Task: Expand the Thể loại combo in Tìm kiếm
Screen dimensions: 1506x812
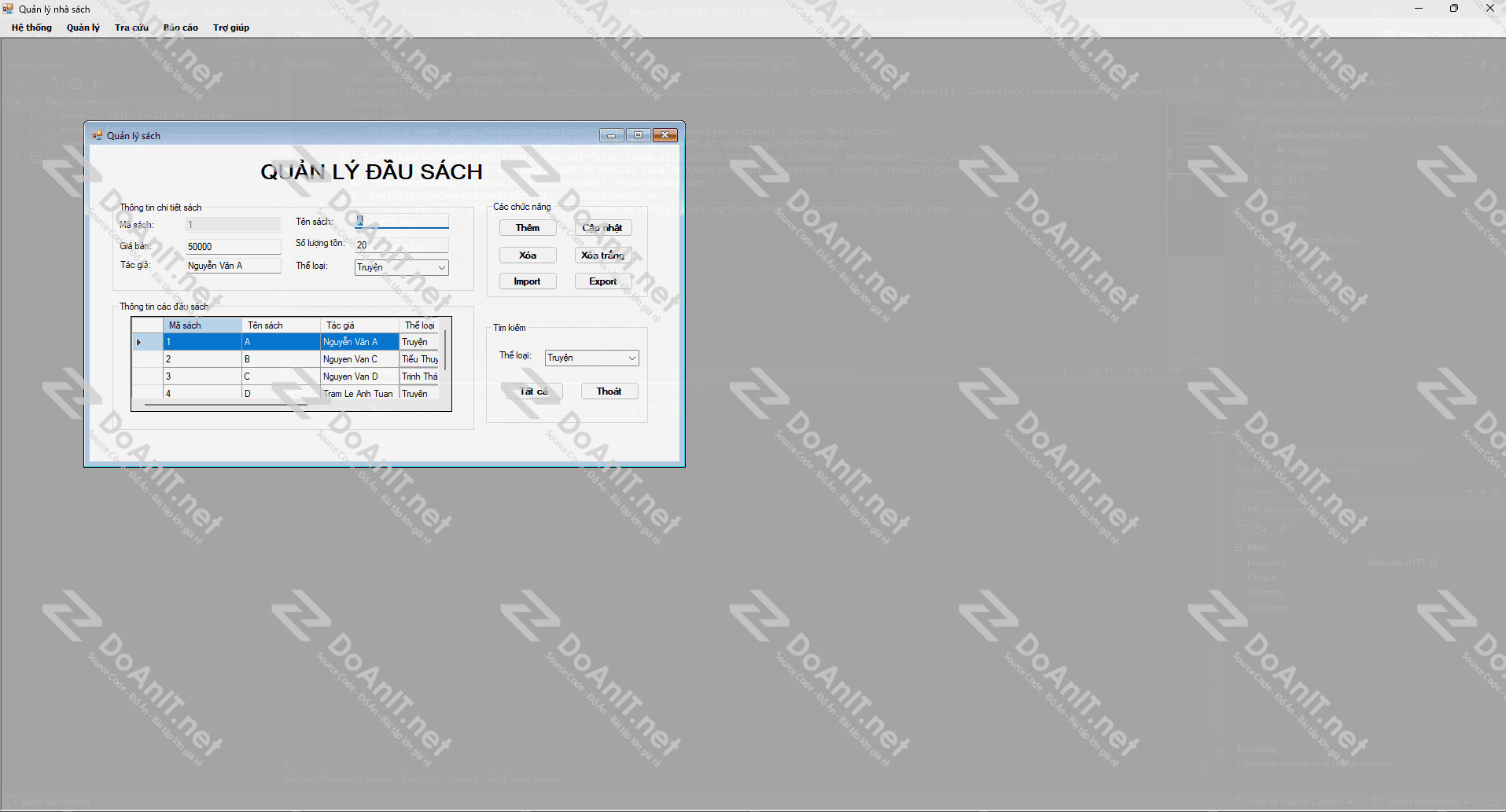Action: [x=631, y=358]
